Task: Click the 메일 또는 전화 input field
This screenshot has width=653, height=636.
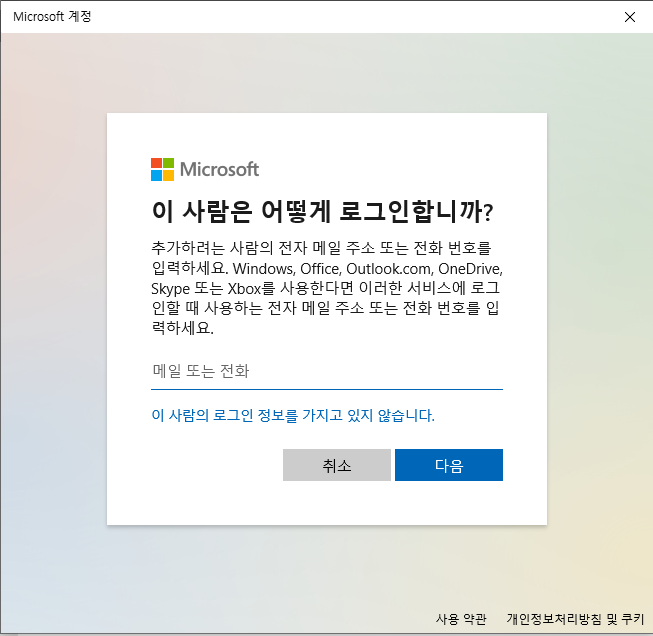Action: pyautogui.click(x=326, y=371)
